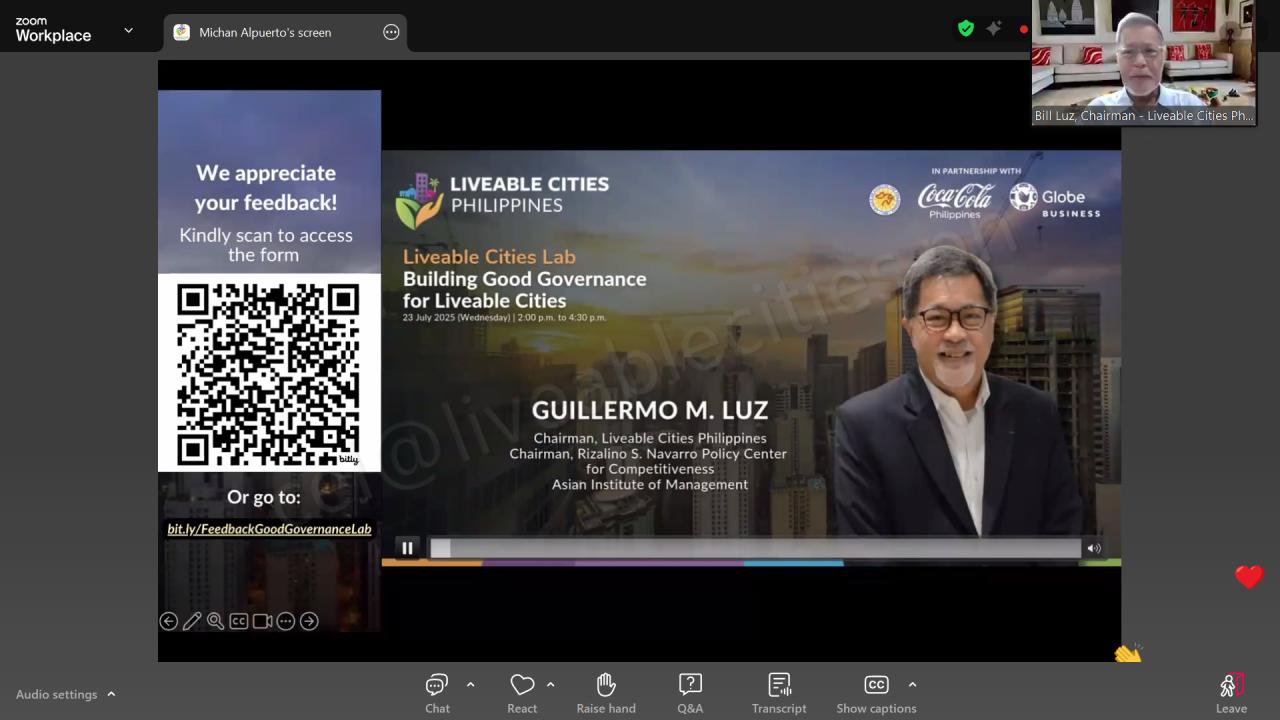Open Audio settings
1280x720 pixels.
[56, 694]
